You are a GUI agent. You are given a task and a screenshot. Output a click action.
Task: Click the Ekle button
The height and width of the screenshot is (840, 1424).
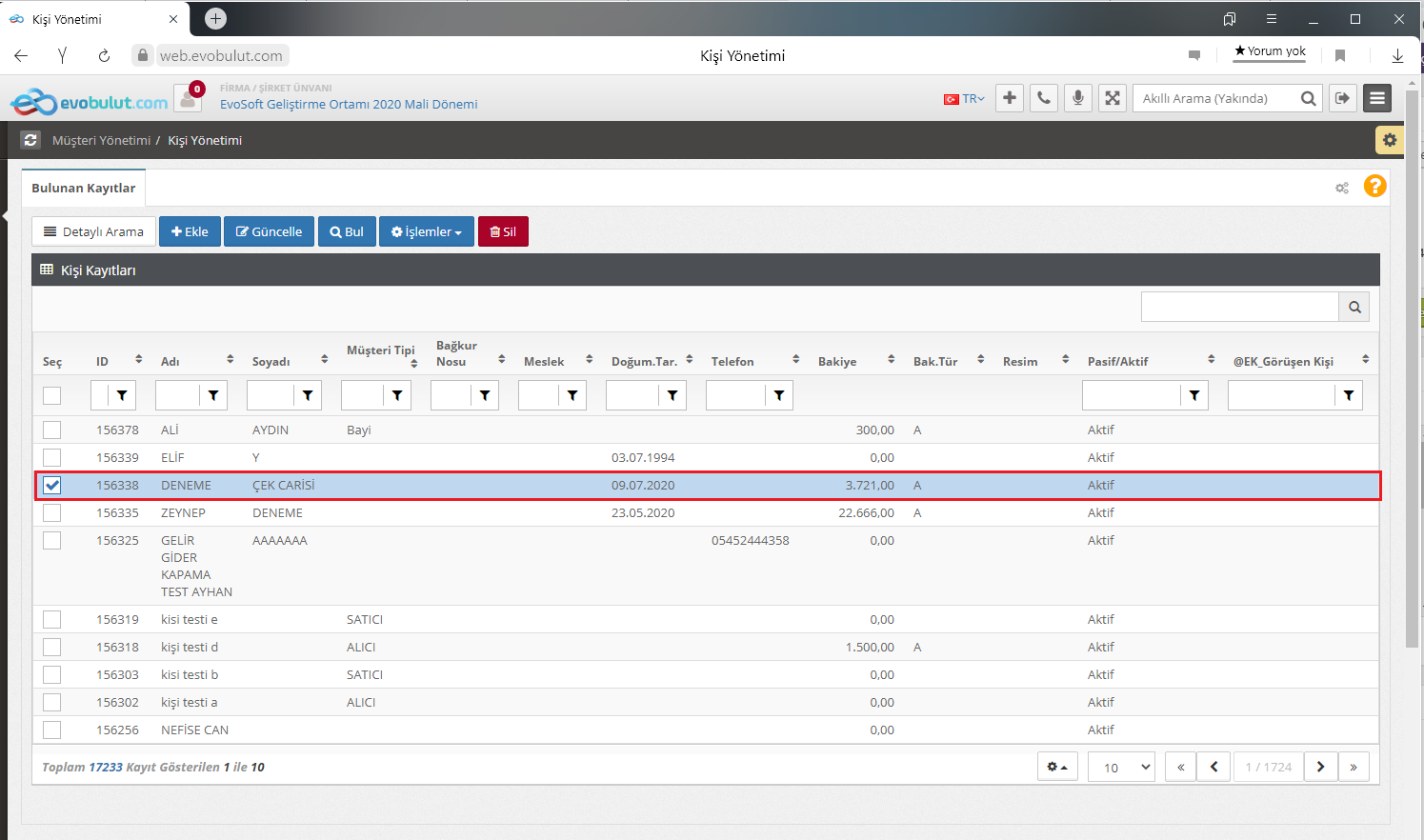click(190, 231)
